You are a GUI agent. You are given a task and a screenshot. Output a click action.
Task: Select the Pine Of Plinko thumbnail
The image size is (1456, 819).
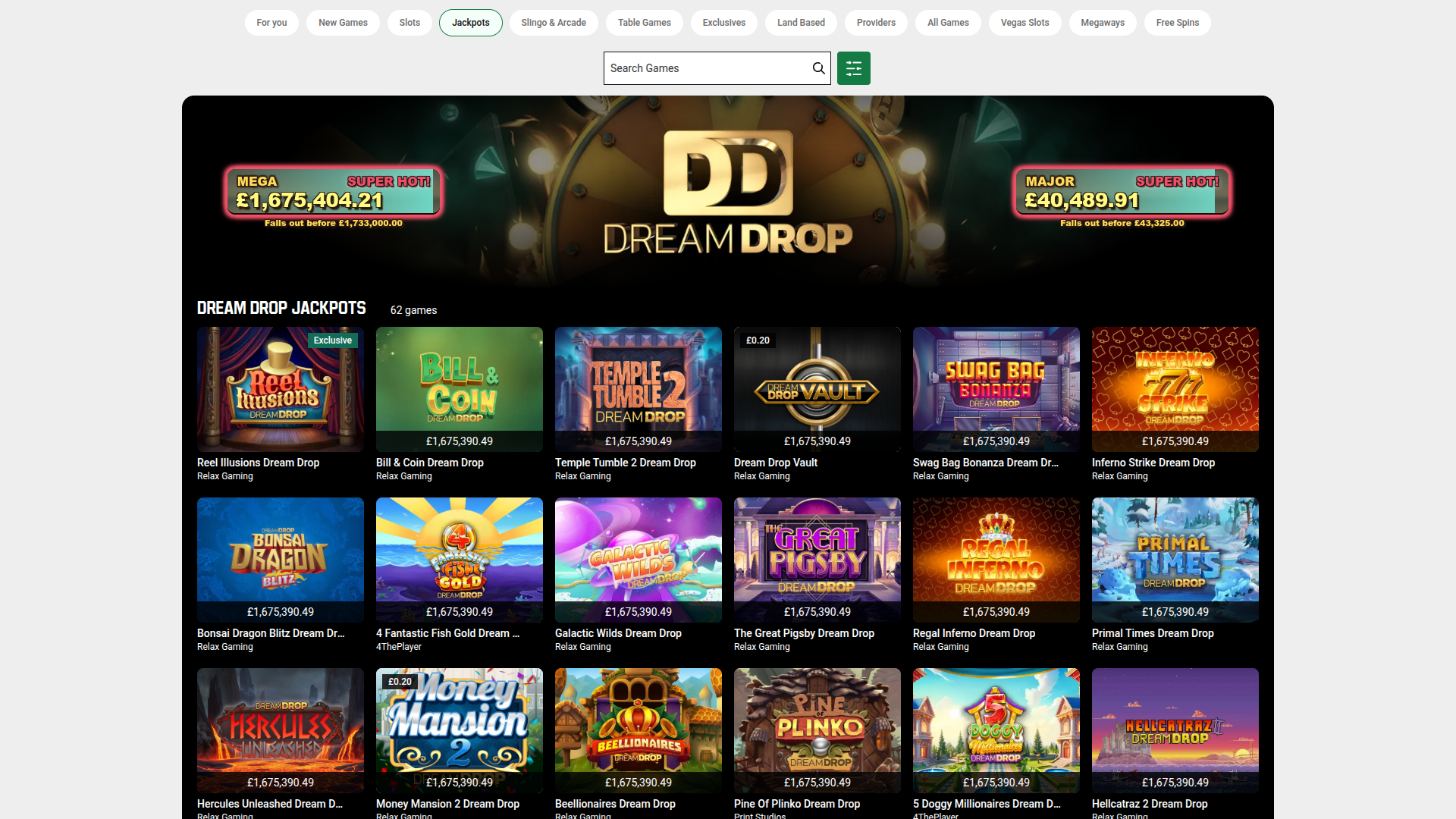pyautogui.click(x=817, y=730)
